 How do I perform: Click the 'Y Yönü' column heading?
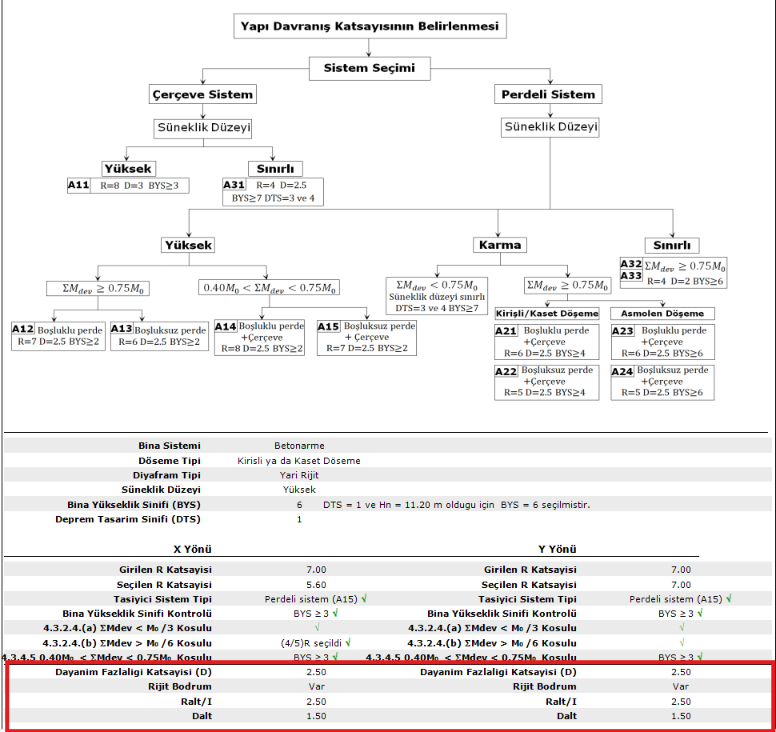pos(557,549)
